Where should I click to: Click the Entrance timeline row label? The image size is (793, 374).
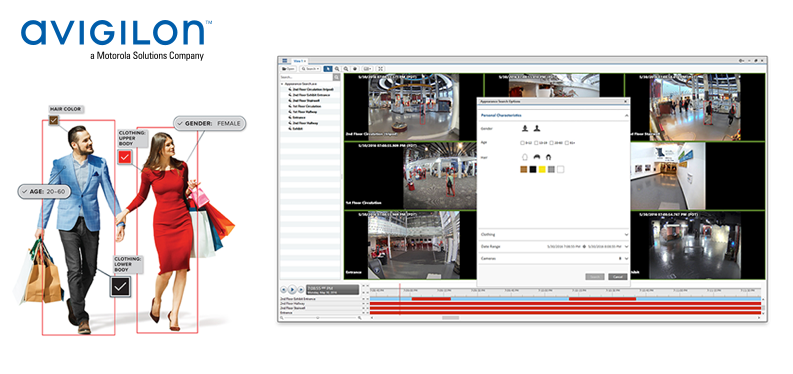point(286,313)
